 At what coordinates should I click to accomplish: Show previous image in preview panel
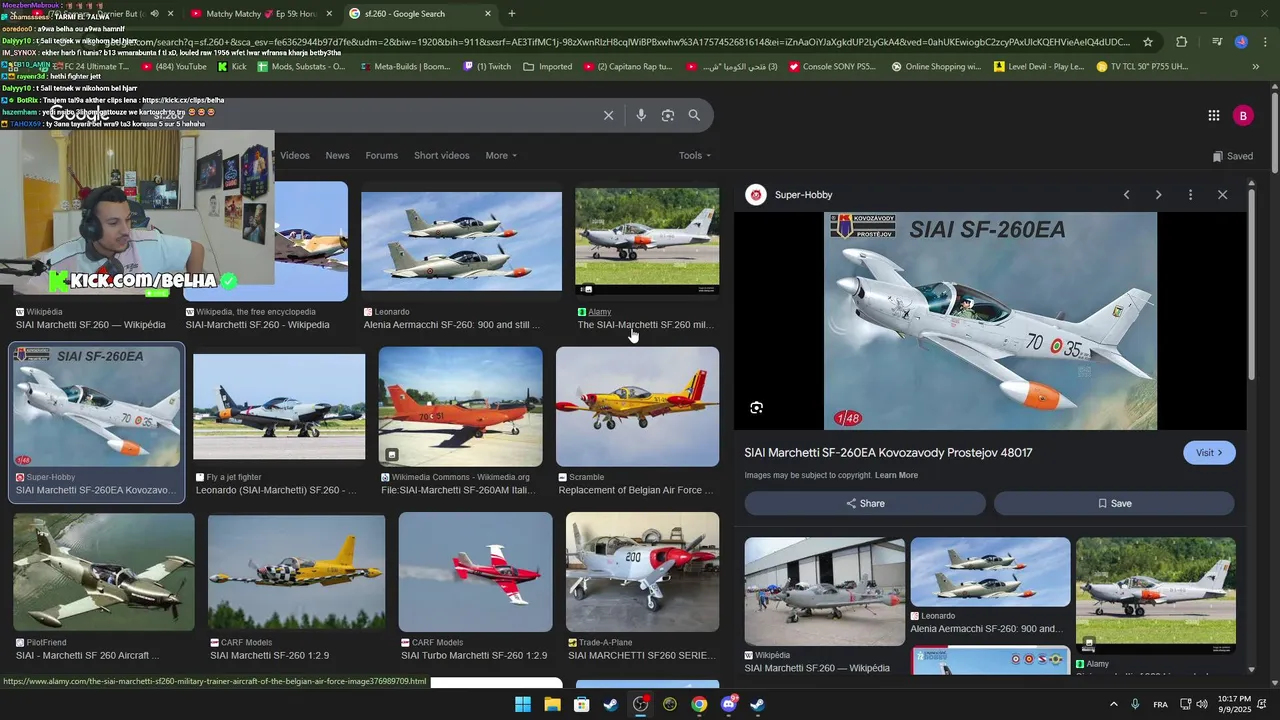pyautogui.click(x=1126, y=195)
